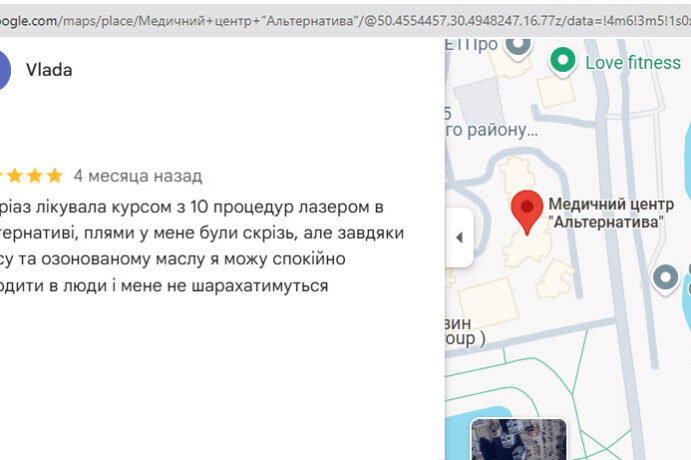The width and height of the screenshot is (691, 460).
Task: Click the Медичний центр "Альтернатива" label
Action: 607,213
